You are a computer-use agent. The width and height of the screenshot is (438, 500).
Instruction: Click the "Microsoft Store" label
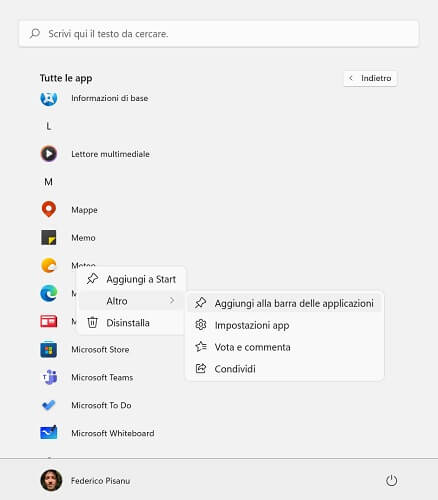[100, 350]
